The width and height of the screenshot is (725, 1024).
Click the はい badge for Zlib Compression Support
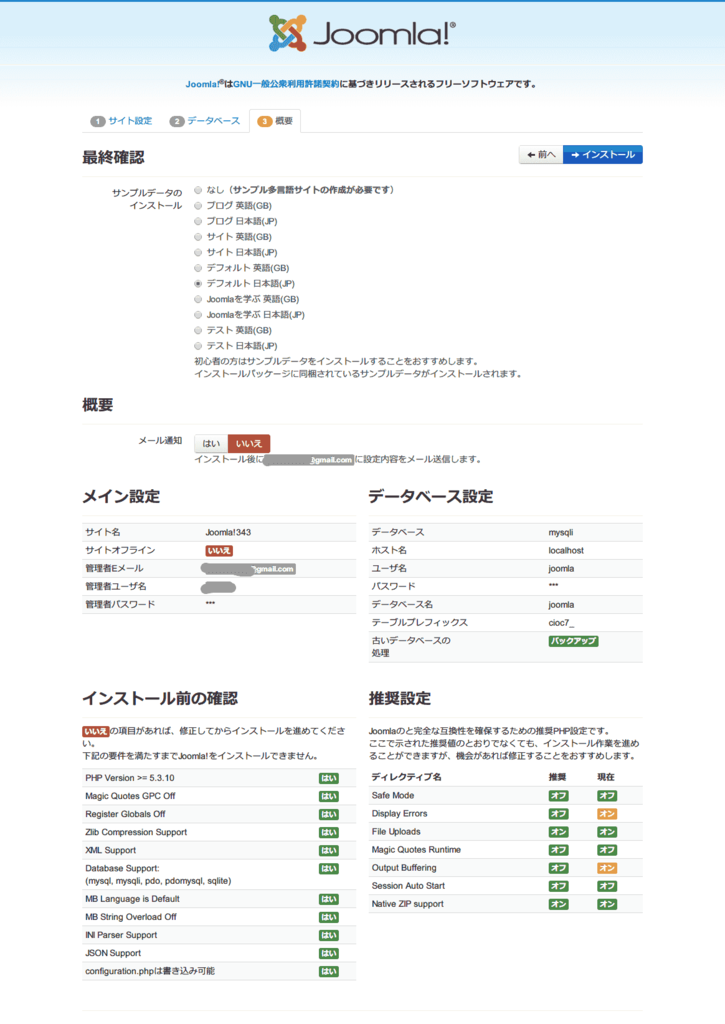tap(329, 833)
